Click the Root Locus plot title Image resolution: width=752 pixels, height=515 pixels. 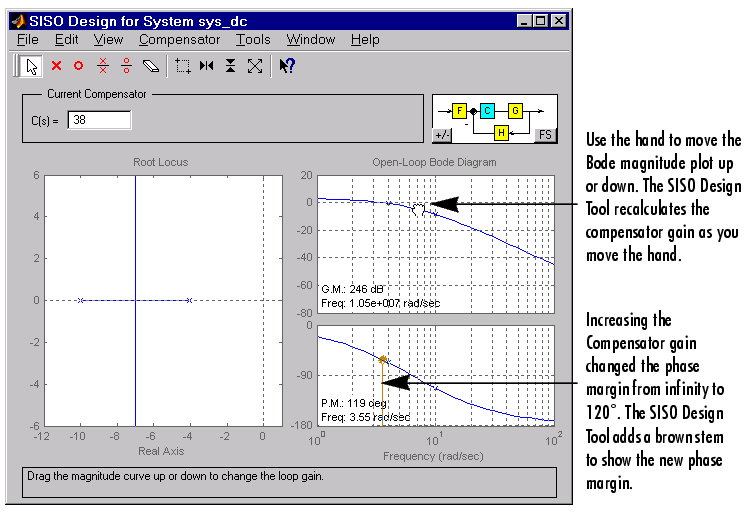pyautogui.click(x=161, y=162)
